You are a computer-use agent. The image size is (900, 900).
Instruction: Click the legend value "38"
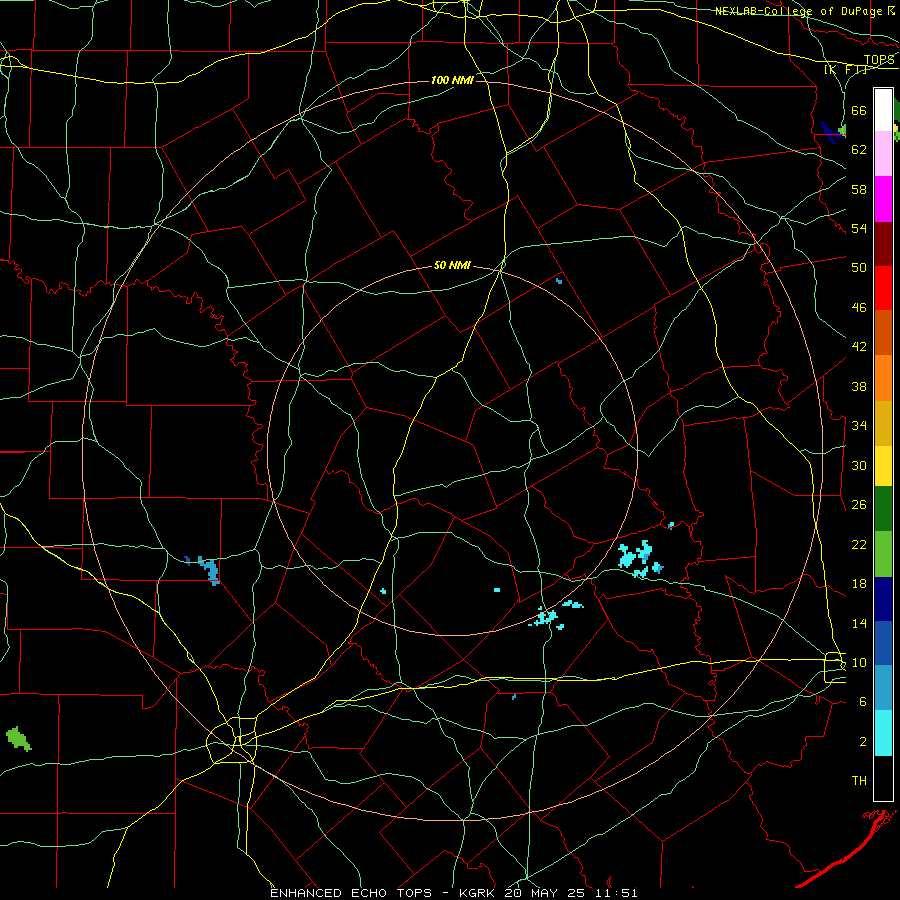click(x=859, y=386)
